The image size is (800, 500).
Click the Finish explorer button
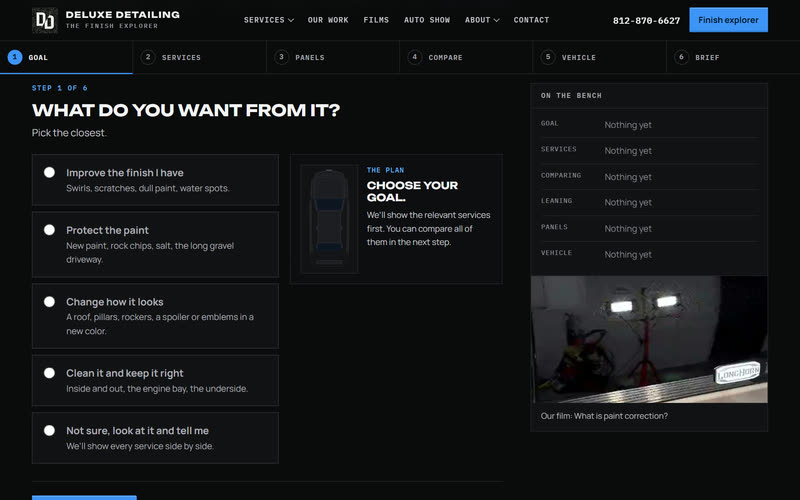pos(728,20)
